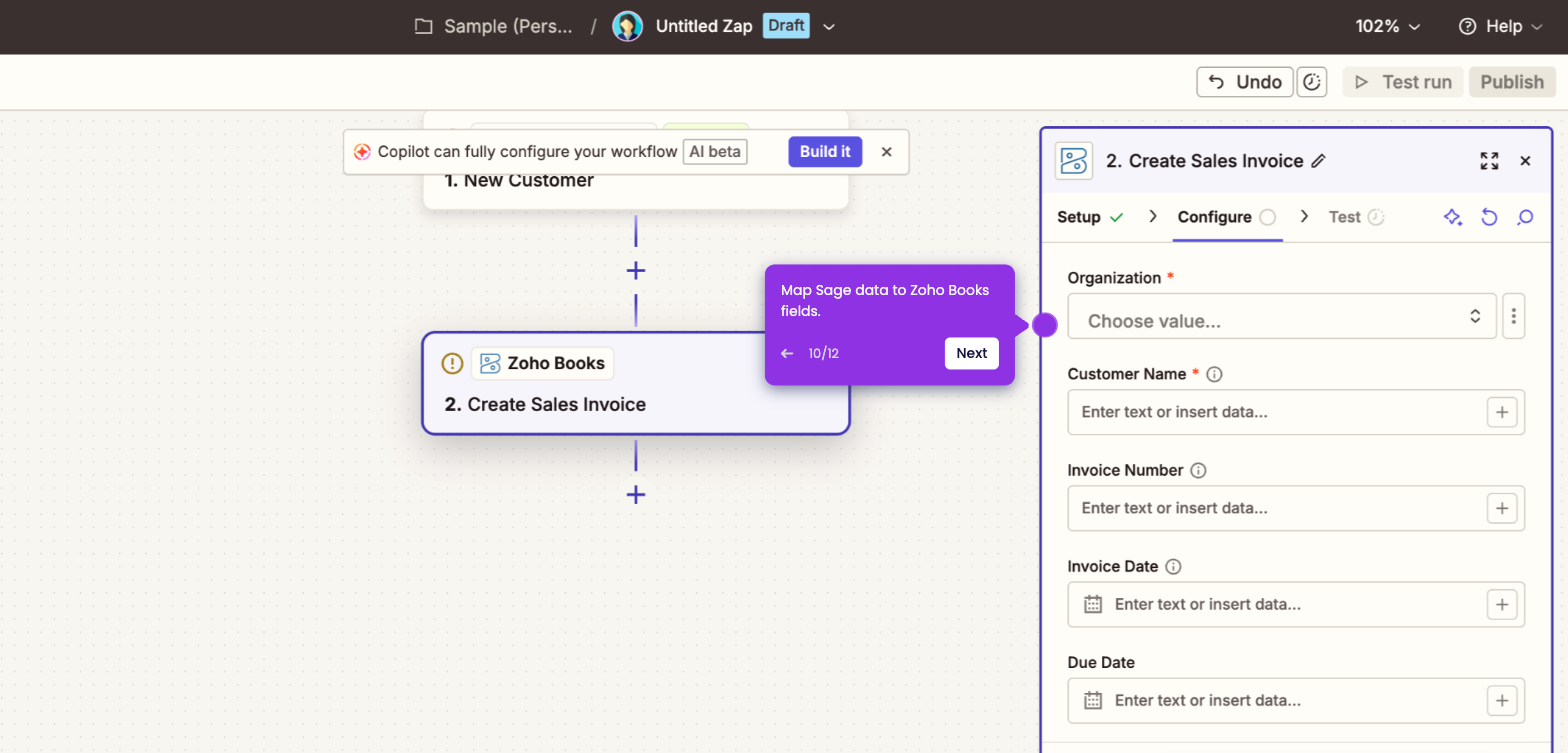Show Invoice Number field info tooltip
Screen dimensions: 1568x753
click(1198, 470)
